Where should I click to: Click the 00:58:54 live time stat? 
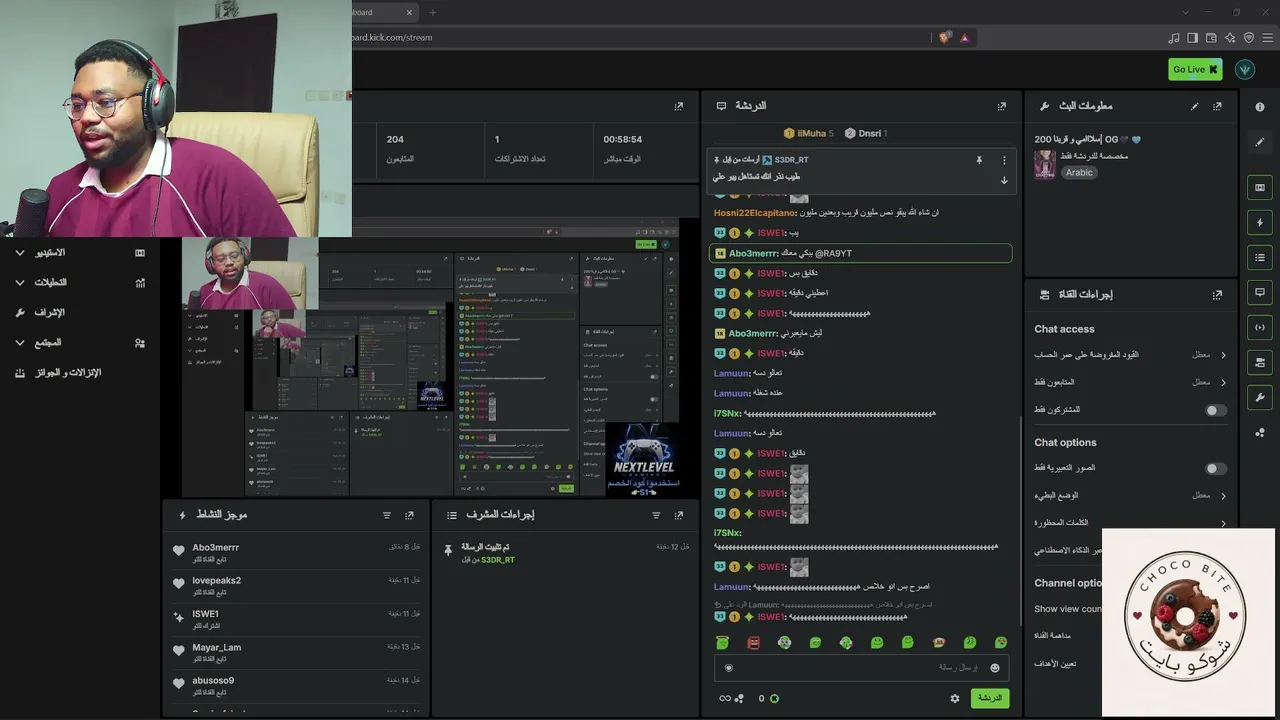[622, 148]
